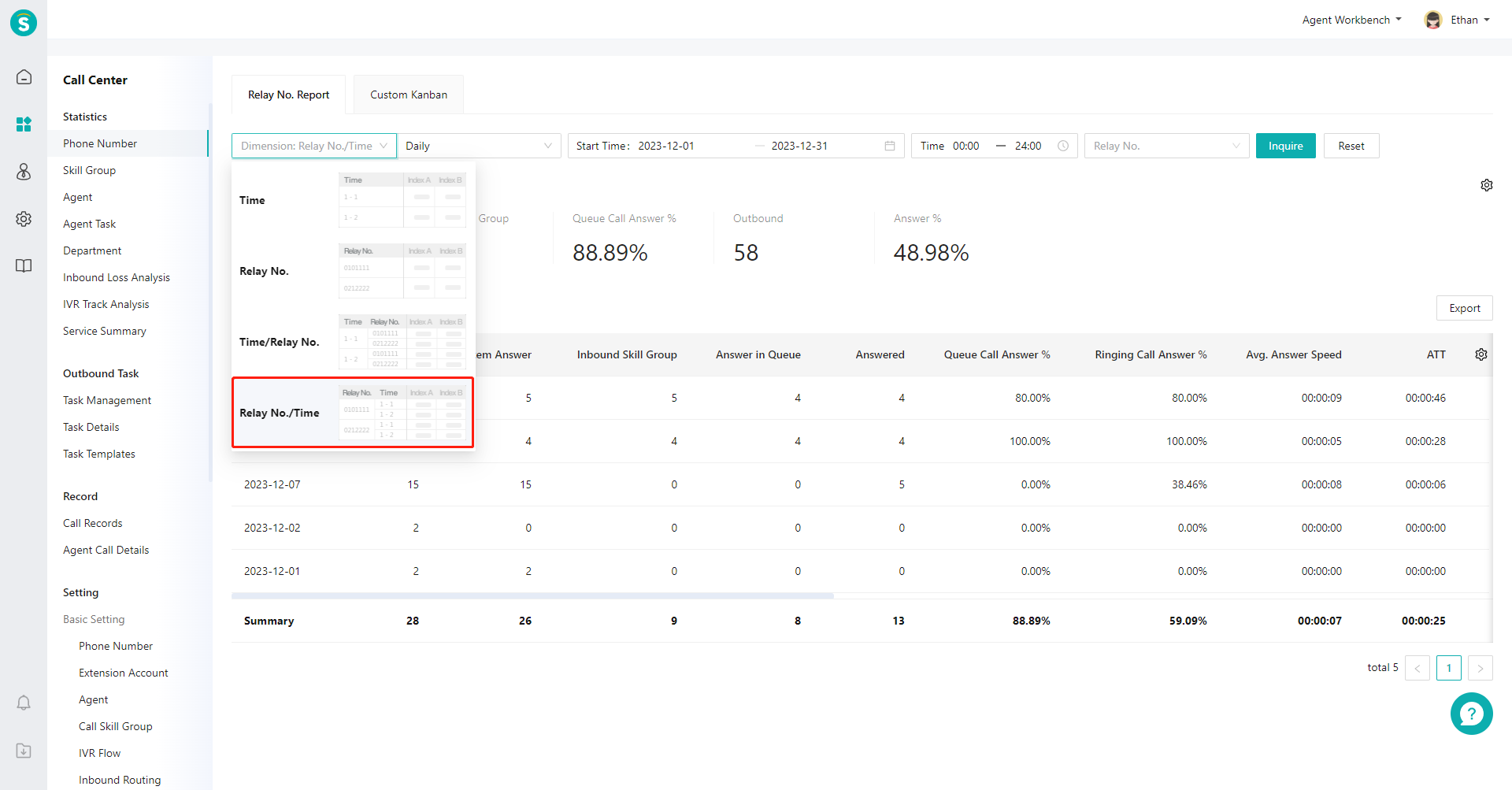Image resolution: width=1512 pixels, height=790 pixels.
Task: Click the Export button
Action: coord(1465,308)
